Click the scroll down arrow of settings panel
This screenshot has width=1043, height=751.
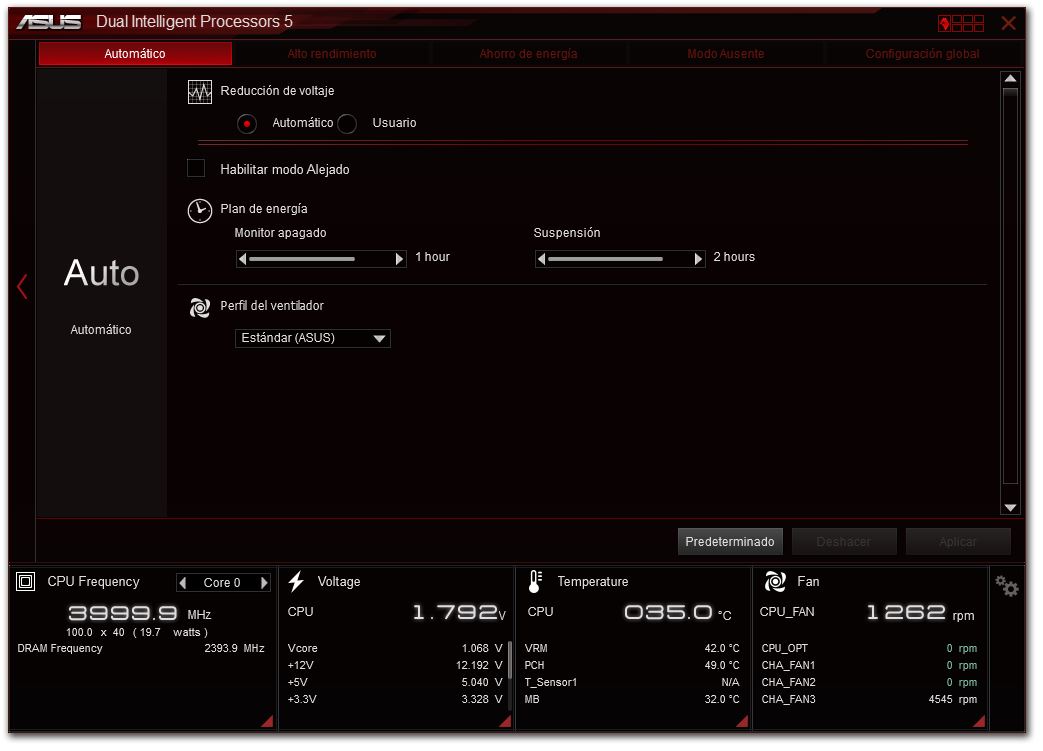click(x=1010, y=508)
